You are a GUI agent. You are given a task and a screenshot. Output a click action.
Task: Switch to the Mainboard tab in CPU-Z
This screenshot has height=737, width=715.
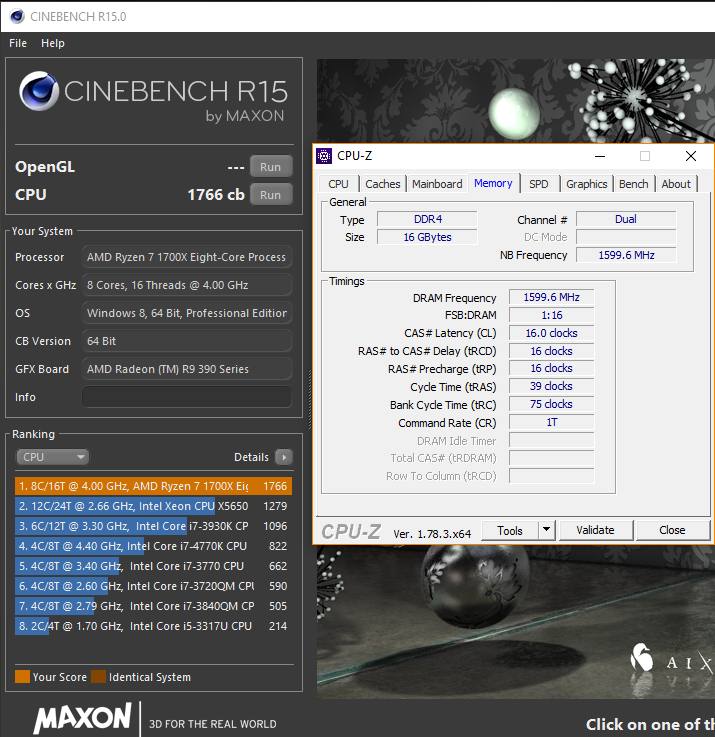click(437, 184)
